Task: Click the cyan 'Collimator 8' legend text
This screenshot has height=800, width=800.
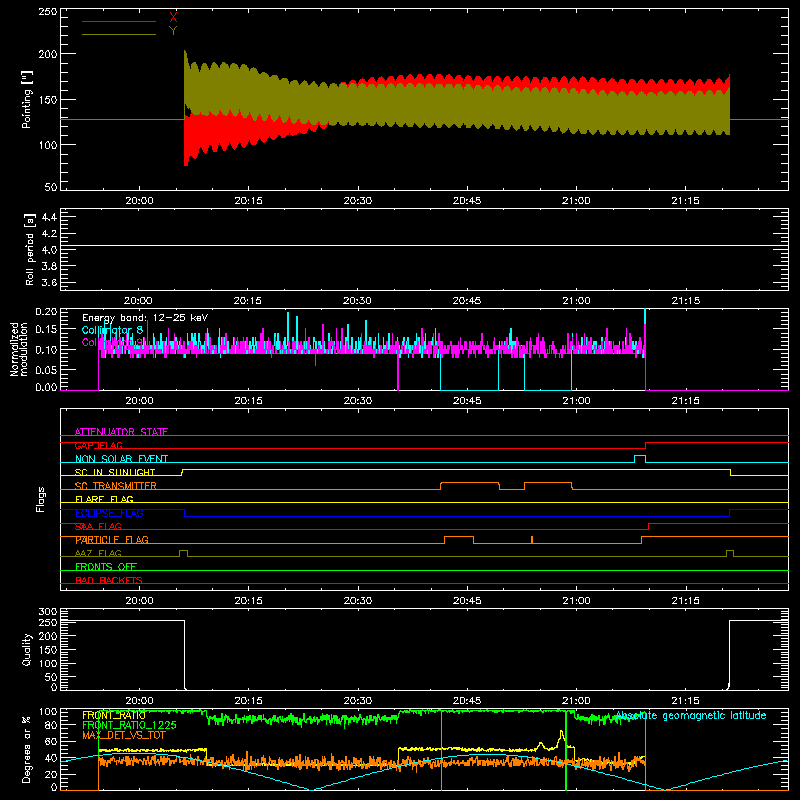Action: (x=112, y=330)
